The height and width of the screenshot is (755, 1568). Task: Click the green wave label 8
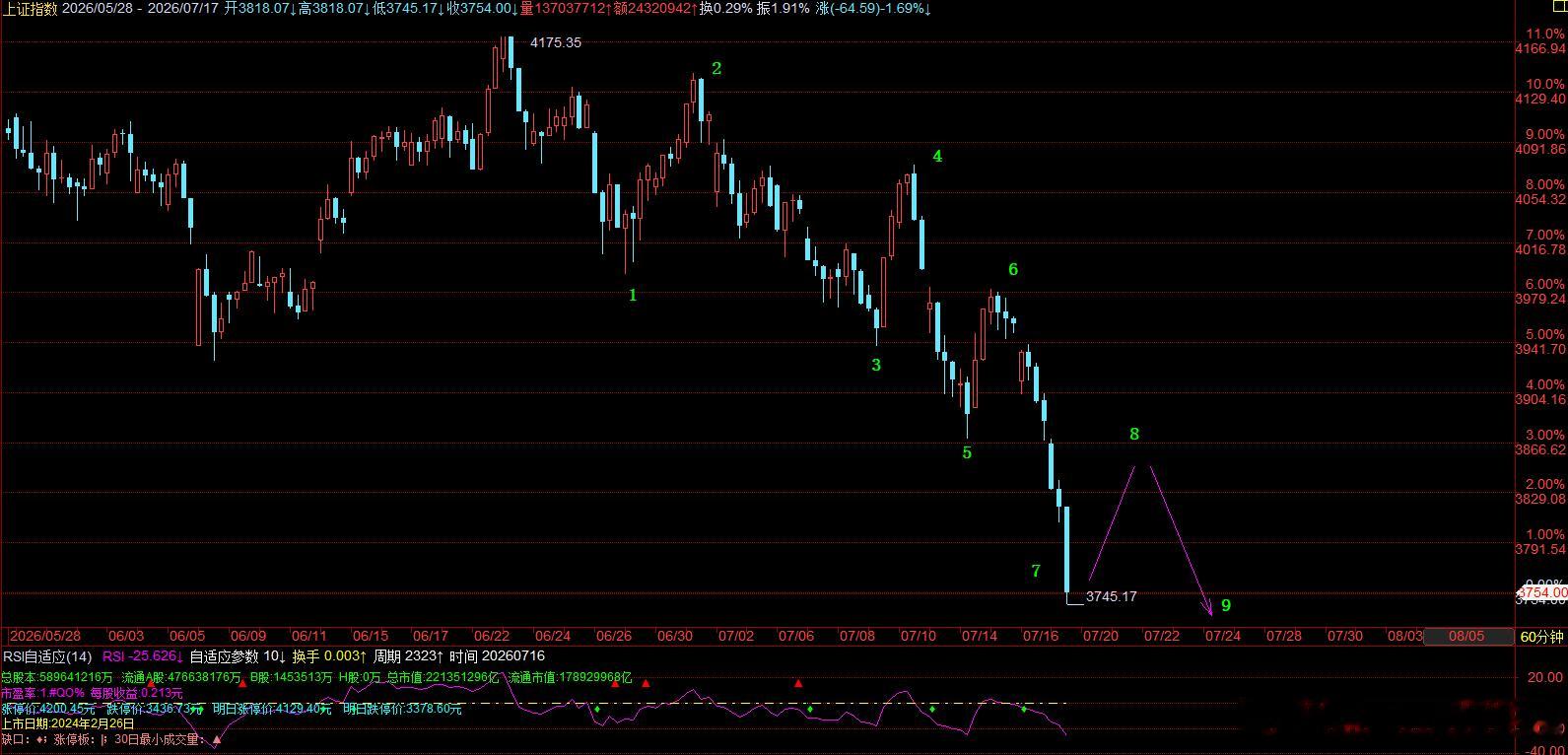point(1134,434)
